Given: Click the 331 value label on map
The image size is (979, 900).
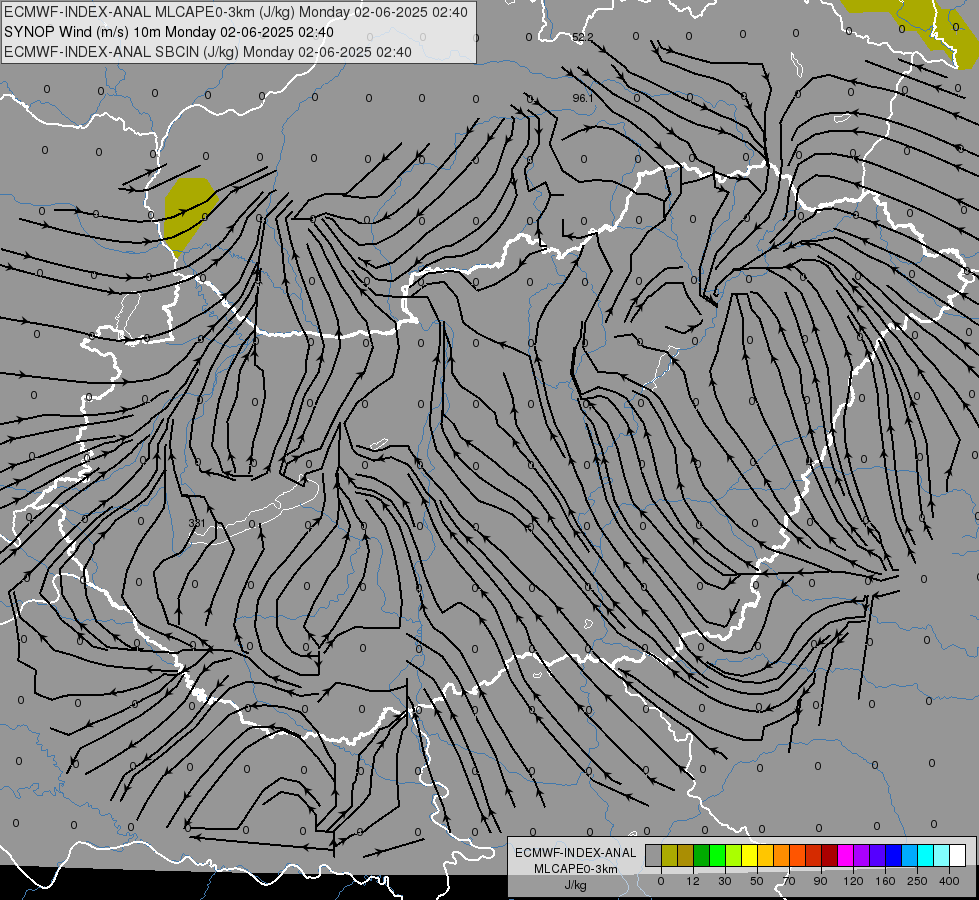Looking at the screenshot, I should point(197,523).
